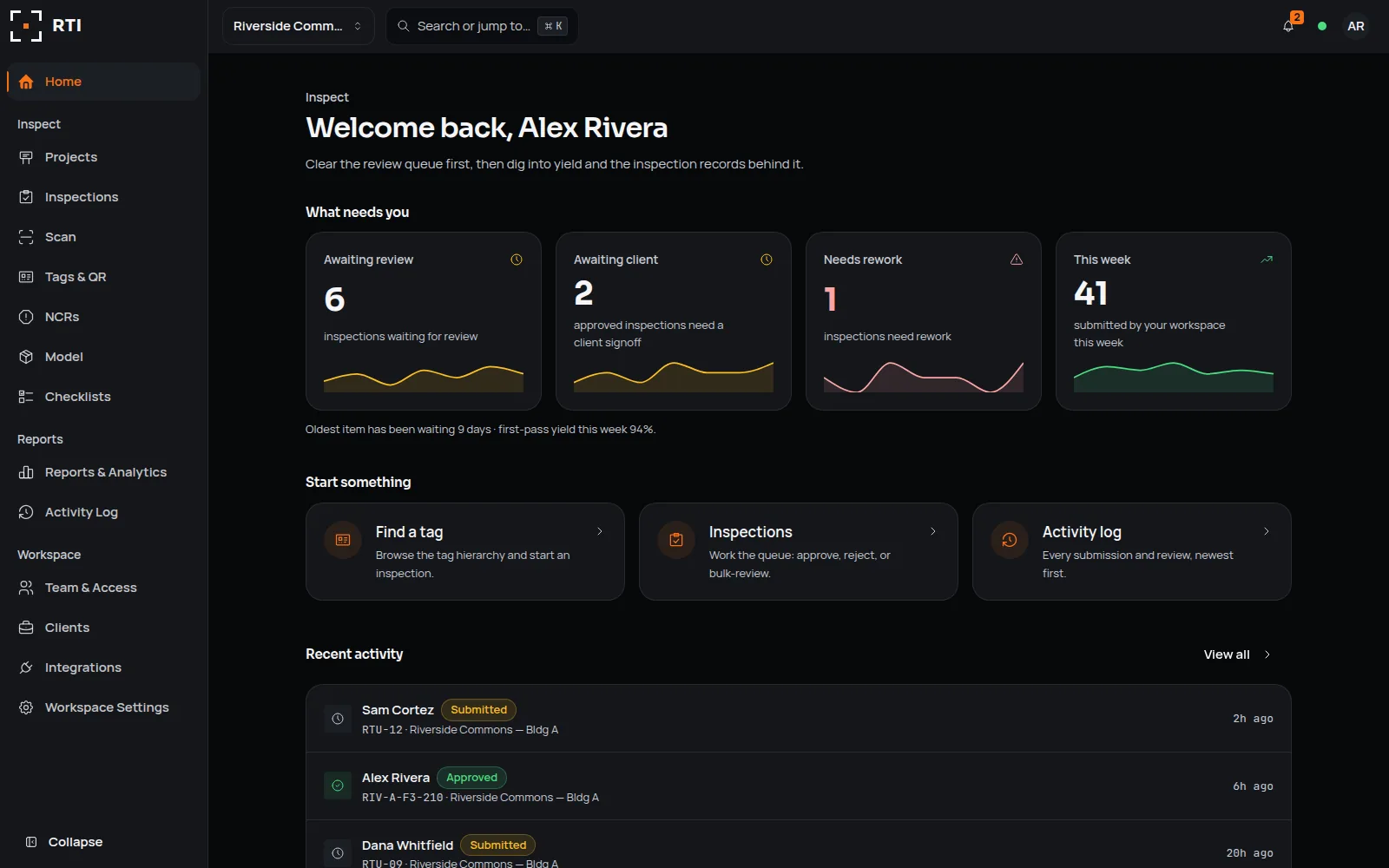
Task: Click the clock icon on Awaiting review card
Action: [517, 260]
